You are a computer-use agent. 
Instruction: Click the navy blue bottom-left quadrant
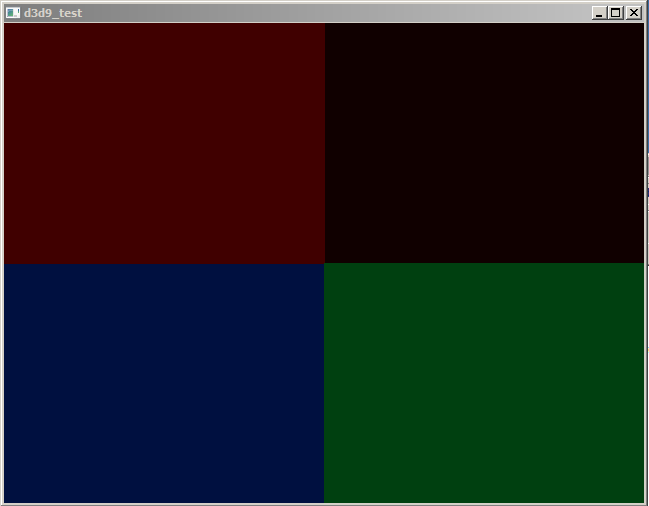(x=164, y=383)
